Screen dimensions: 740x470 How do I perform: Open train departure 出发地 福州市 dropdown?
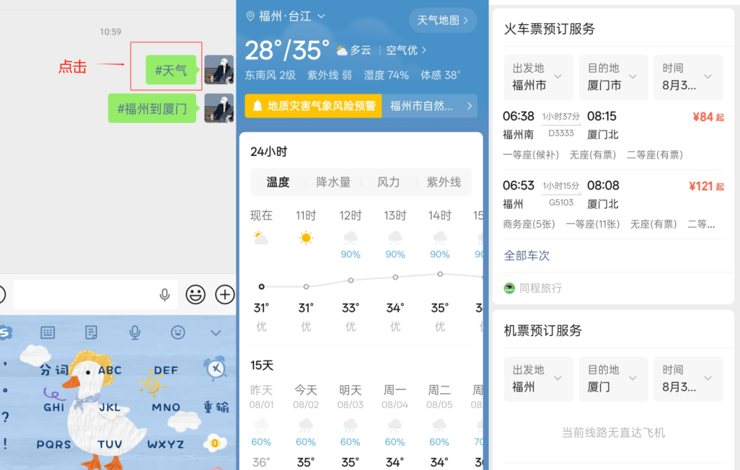click(x=538, y=76)
